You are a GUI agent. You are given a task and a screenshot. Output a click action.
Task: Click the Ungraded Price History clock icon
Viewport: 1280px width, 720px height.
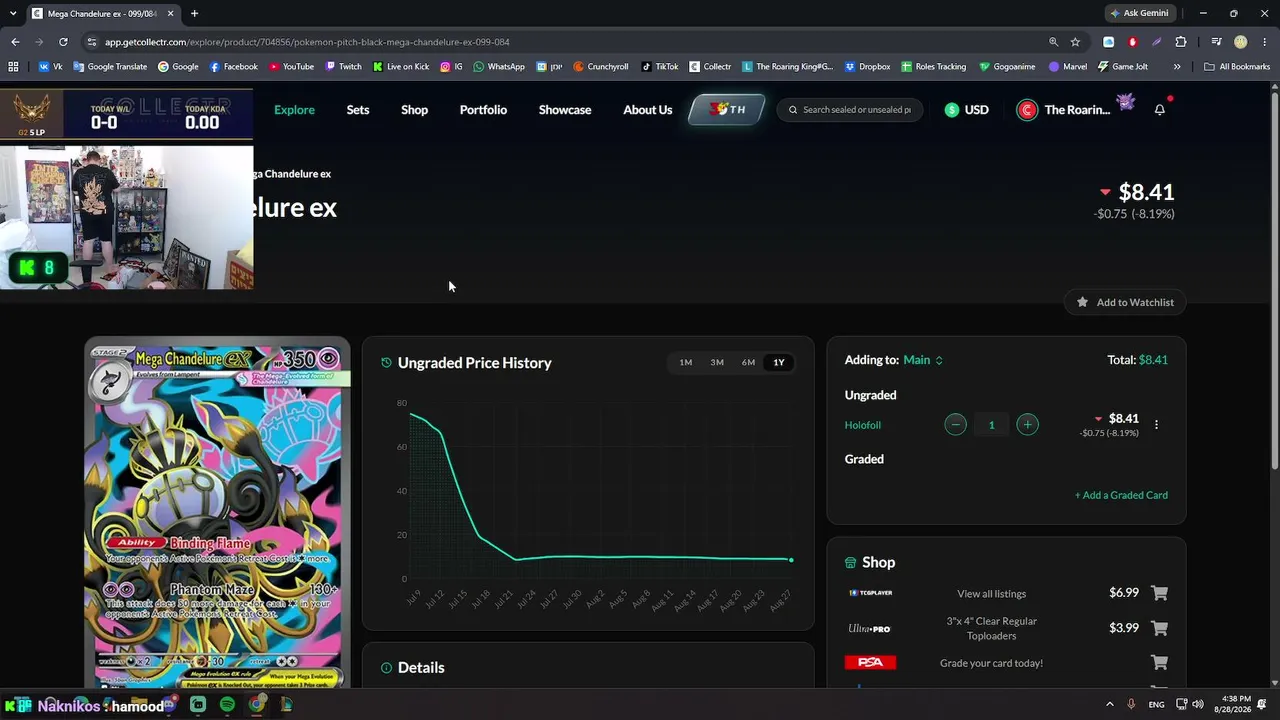click(x=386, y=363)
